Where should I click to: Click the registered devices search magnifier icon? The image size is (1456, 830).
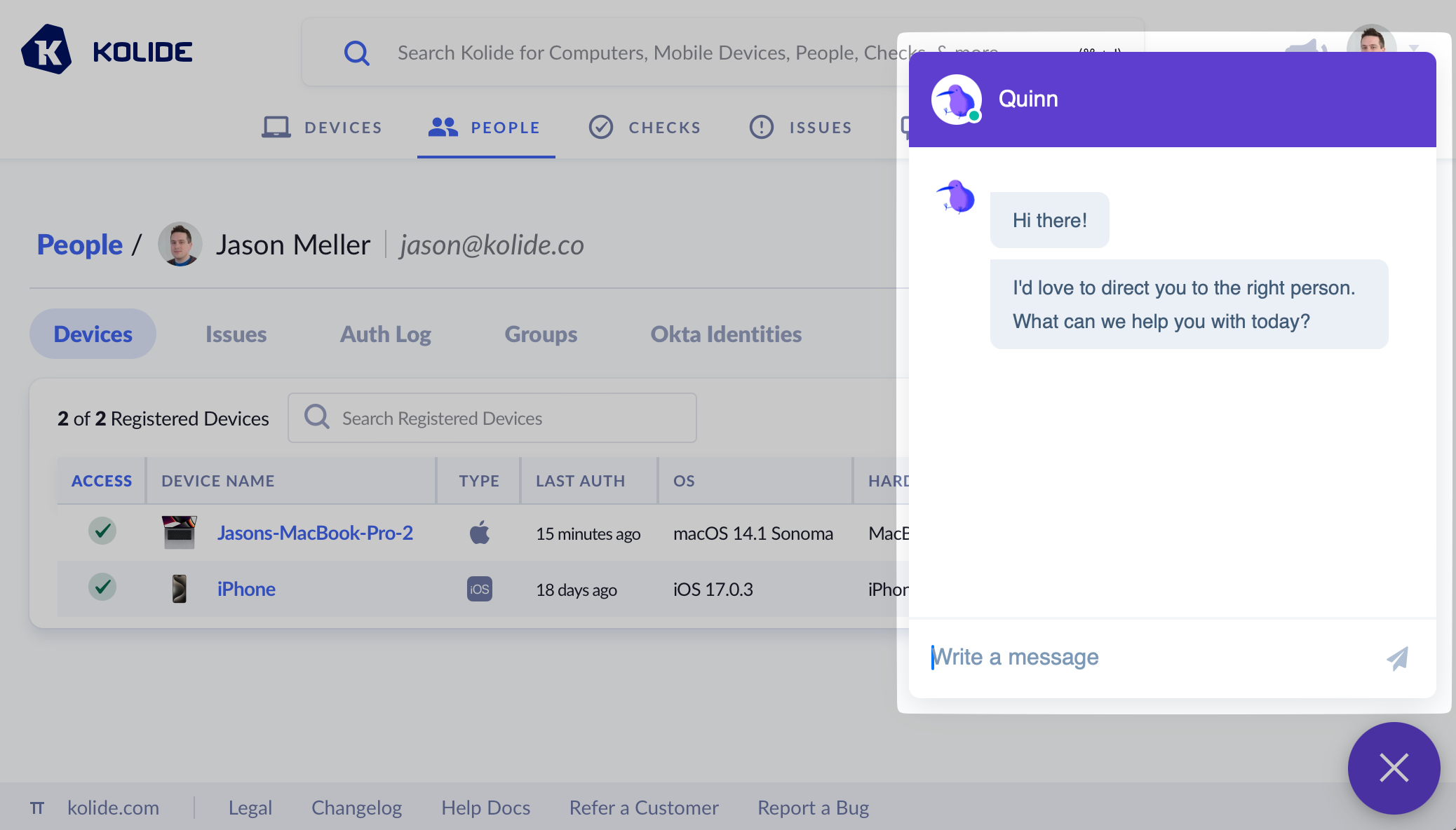coord(316,416)
